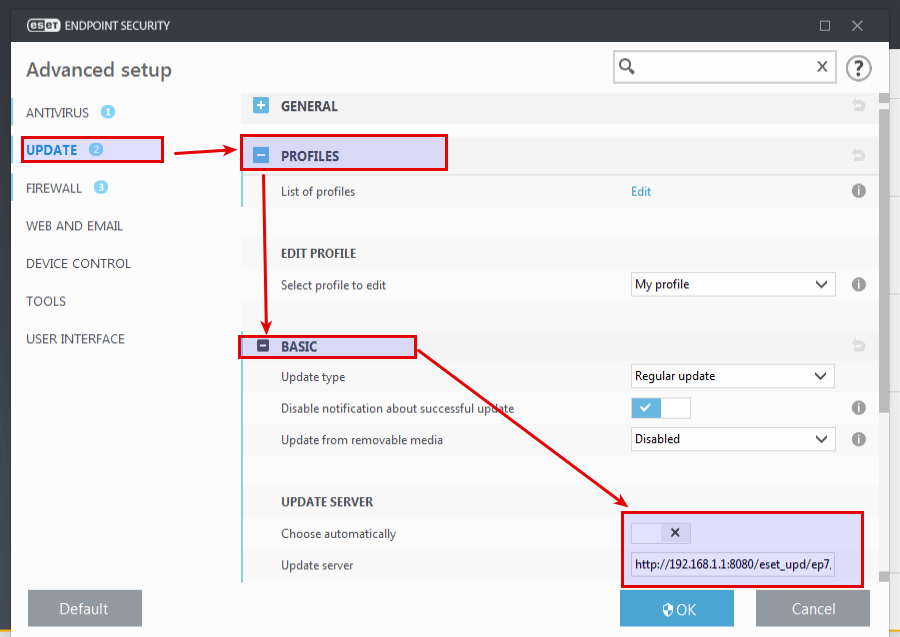This screenshot has width=900, height=637.
Task: Open DEVICE CONTROL settings
Action: (x=79, y=263)
